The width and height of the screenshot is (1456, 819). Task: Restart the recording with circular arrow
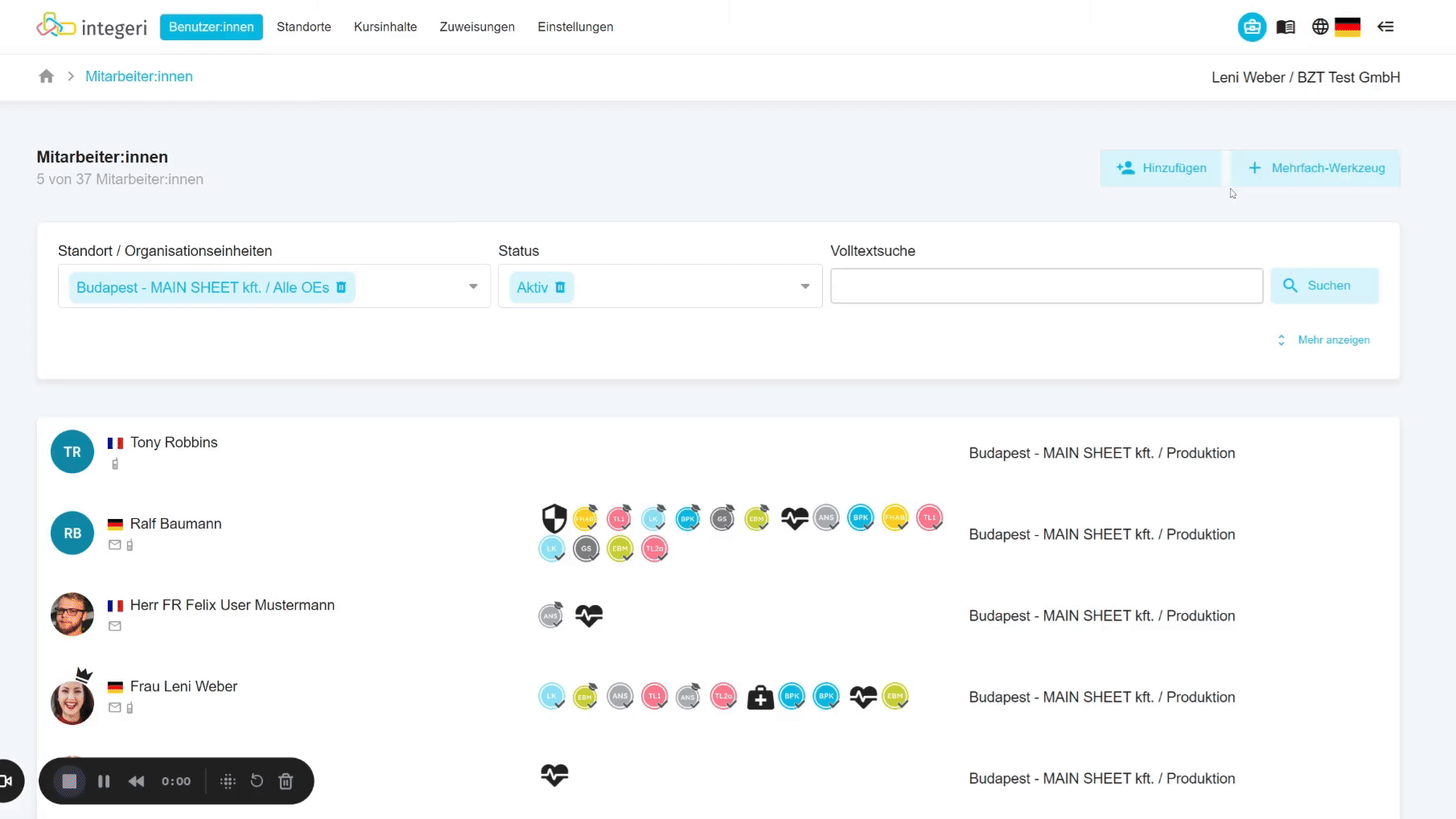(x=257, y=781)
